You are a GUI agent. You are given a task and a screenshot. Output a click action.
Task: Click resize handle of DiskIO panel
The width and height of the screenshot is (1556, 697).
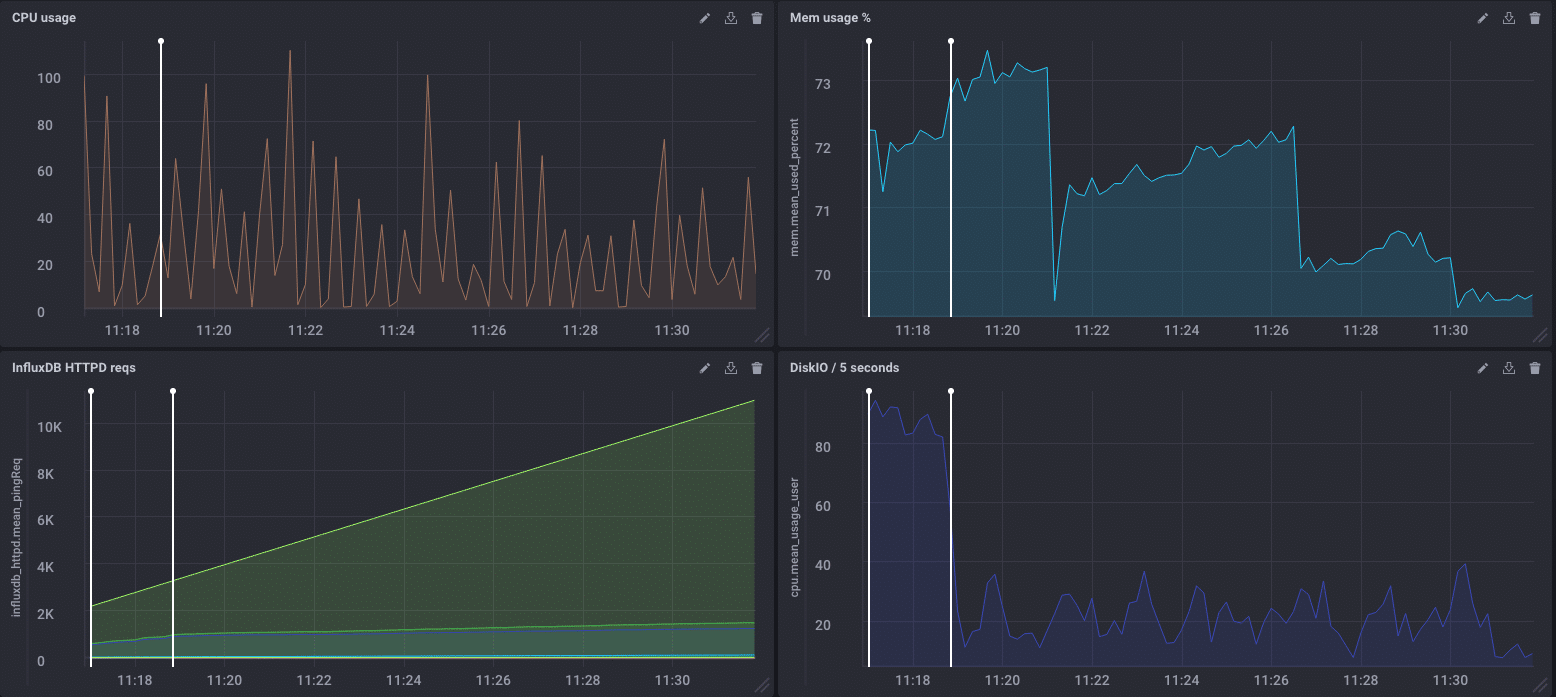tap(1539, 685)
